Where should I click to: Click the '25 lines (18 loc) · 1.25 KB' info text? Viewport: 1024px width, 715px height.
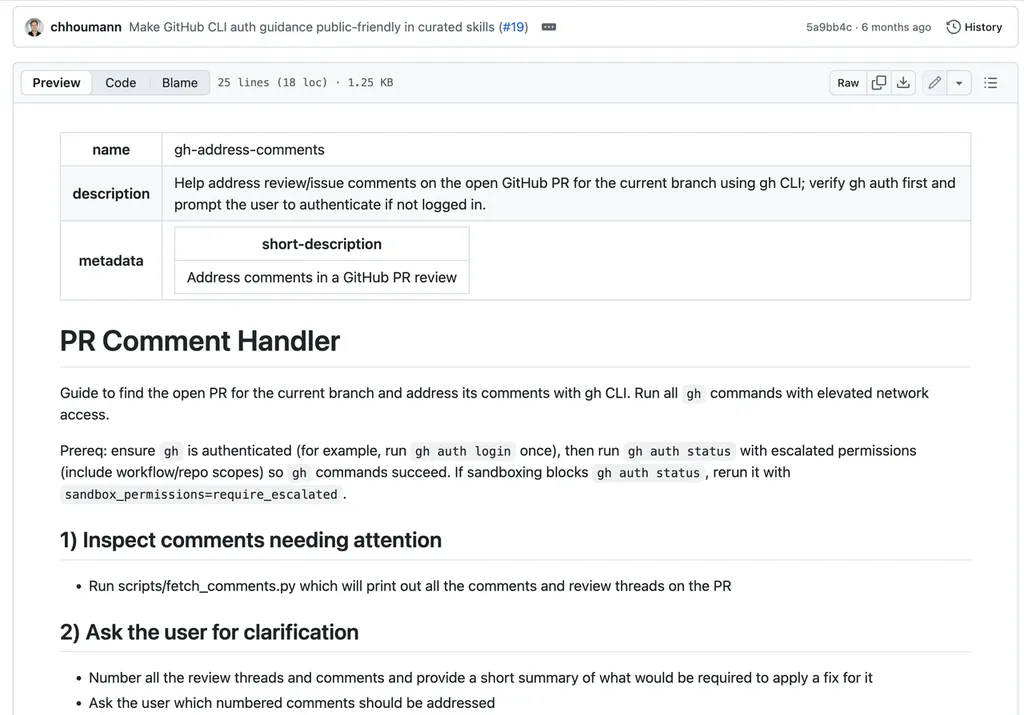(305, 83)
